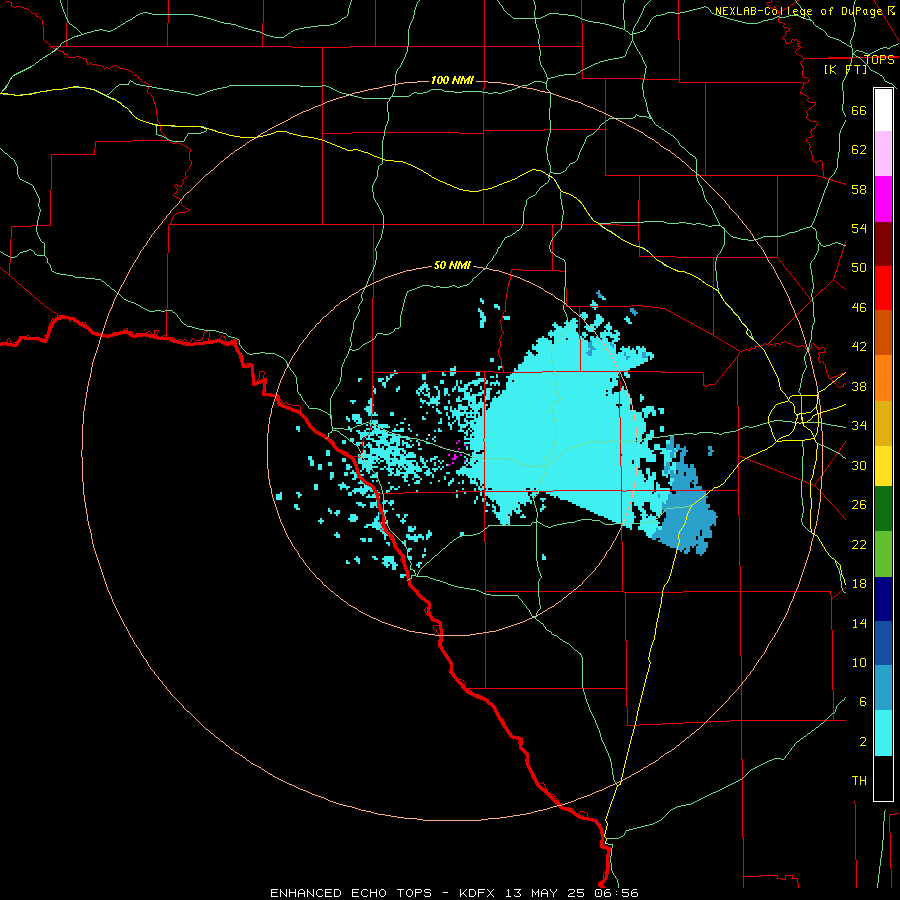Click the legend value '34'

pyautogui.click(x=859, y=426)
